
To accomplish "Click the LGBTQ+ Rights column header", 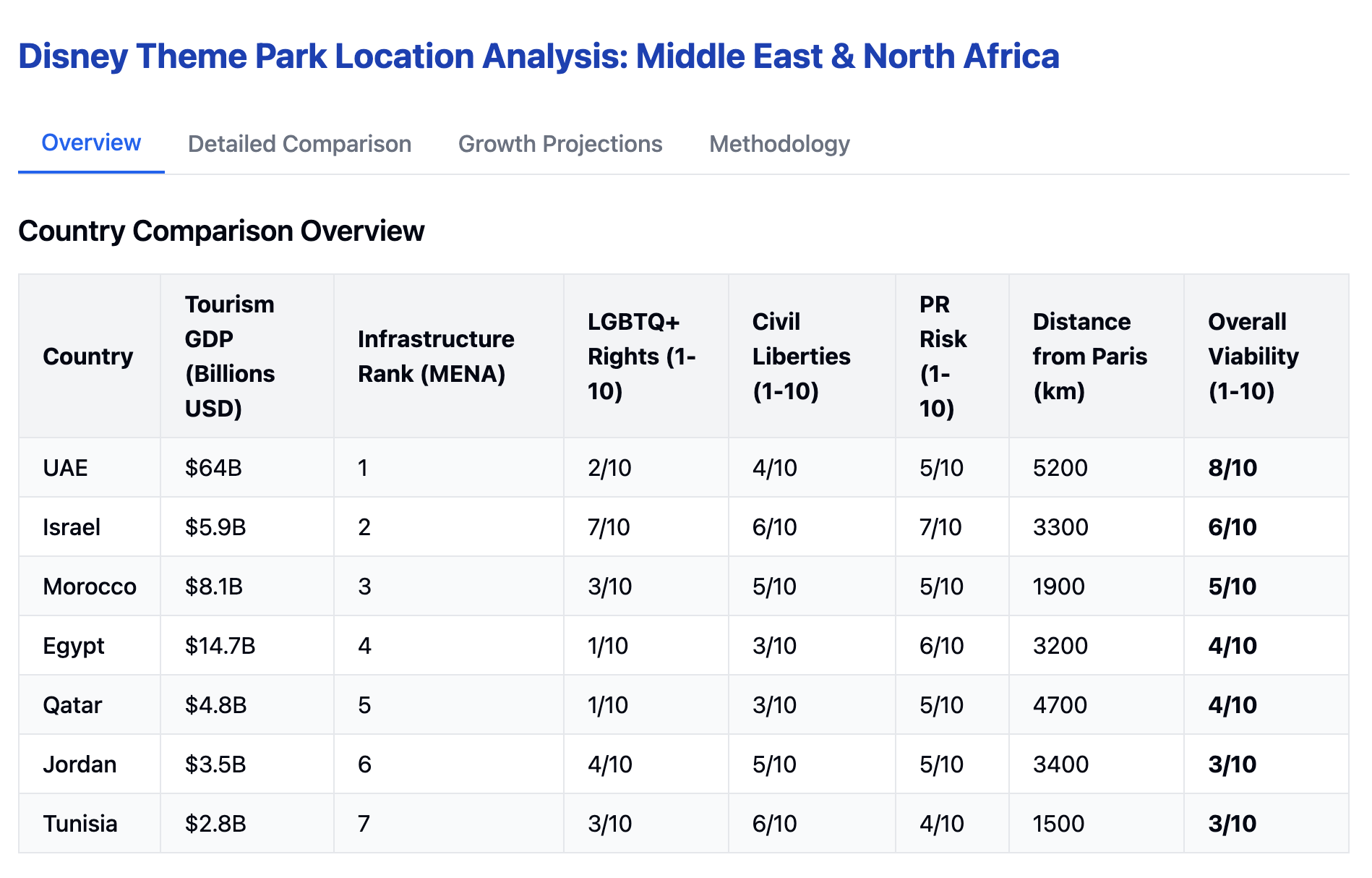I will 641,357.
